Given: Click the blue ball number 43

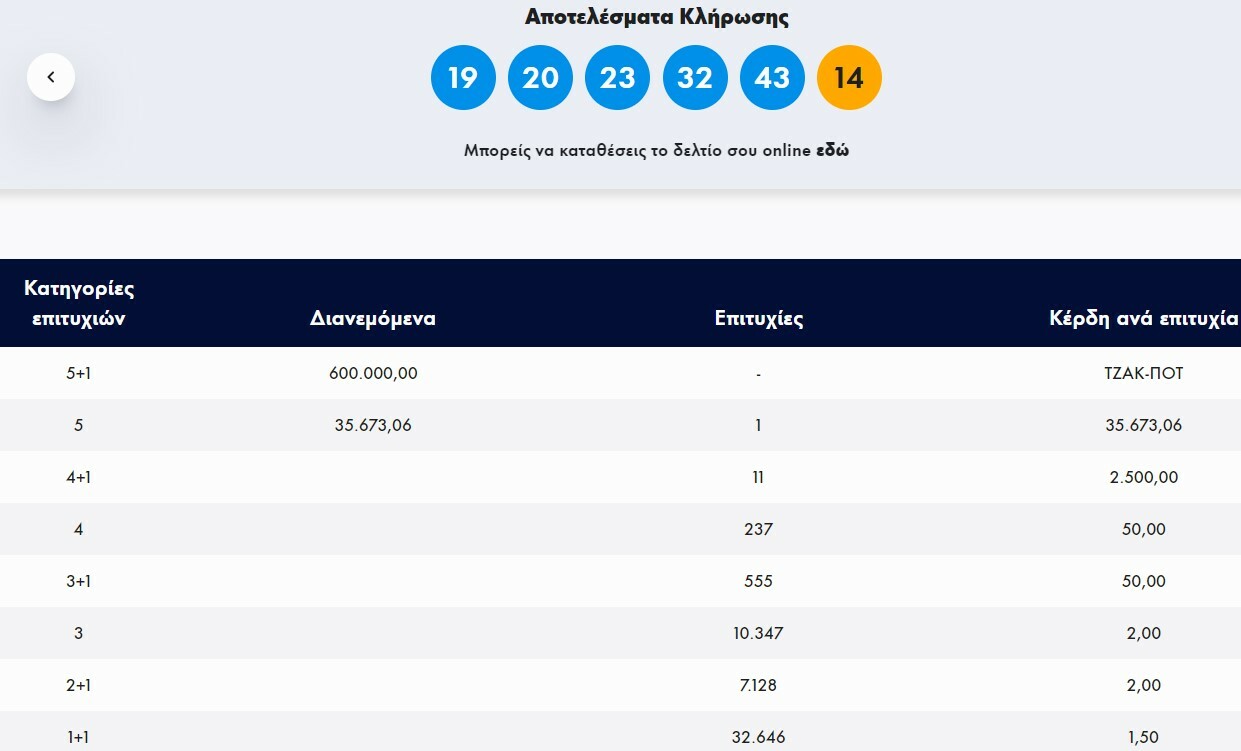Looking at the screenshot, I should [x=772, y=77].
